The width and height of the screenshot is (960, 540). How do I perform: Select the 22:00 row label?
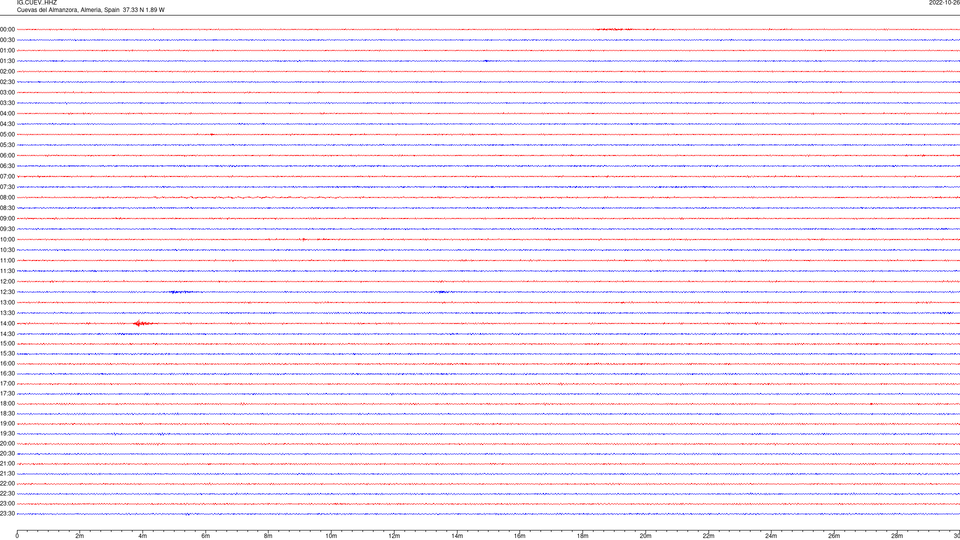(x=7, y=484)
